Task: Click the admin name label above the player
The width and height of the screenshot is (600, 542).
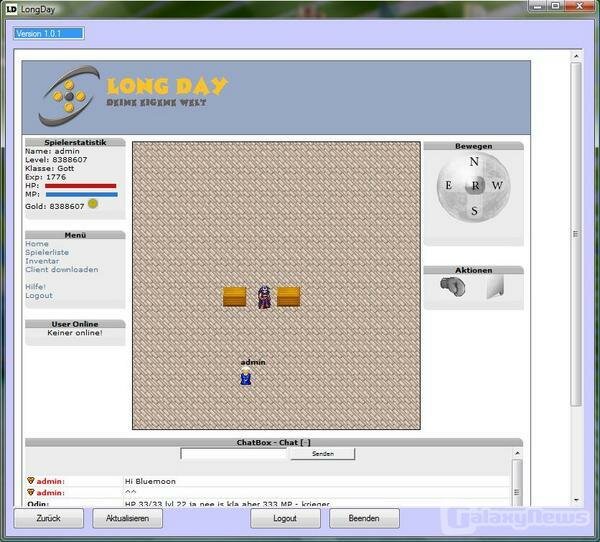Action: click(253, 362)
